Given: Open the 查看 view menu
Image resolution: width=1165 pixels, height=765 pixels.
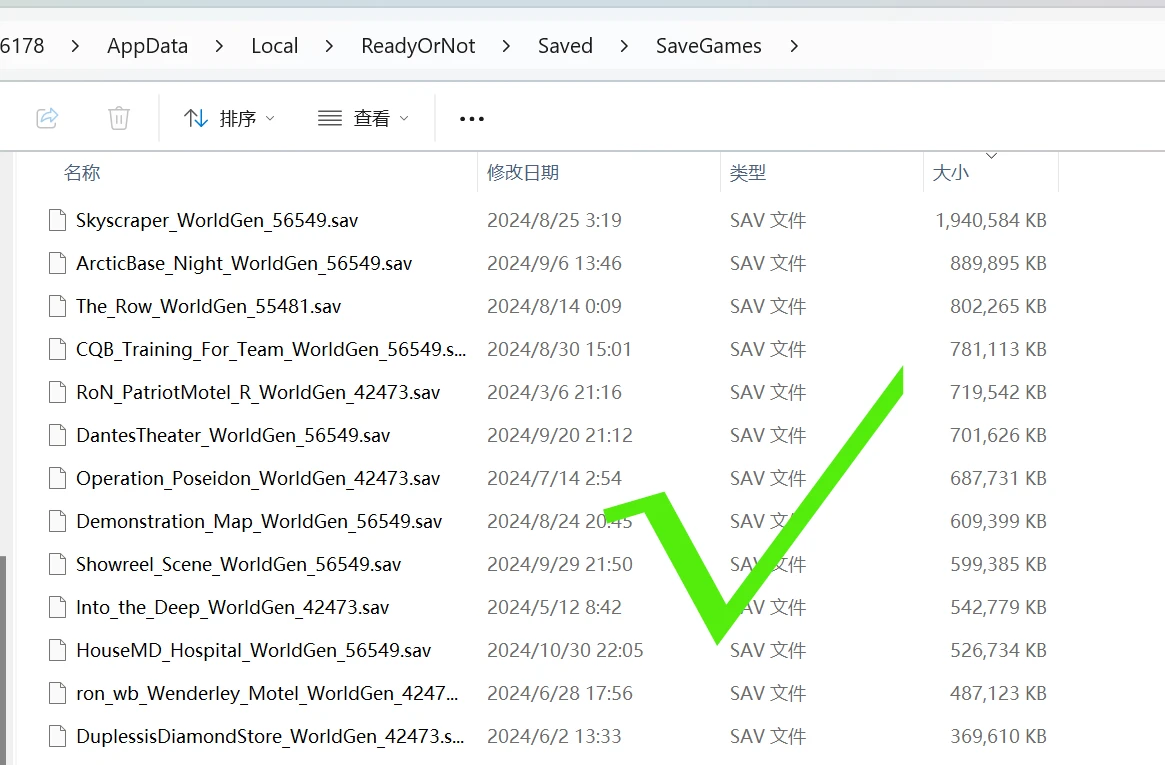Looking at the screenshot, I should coord(363,118).
